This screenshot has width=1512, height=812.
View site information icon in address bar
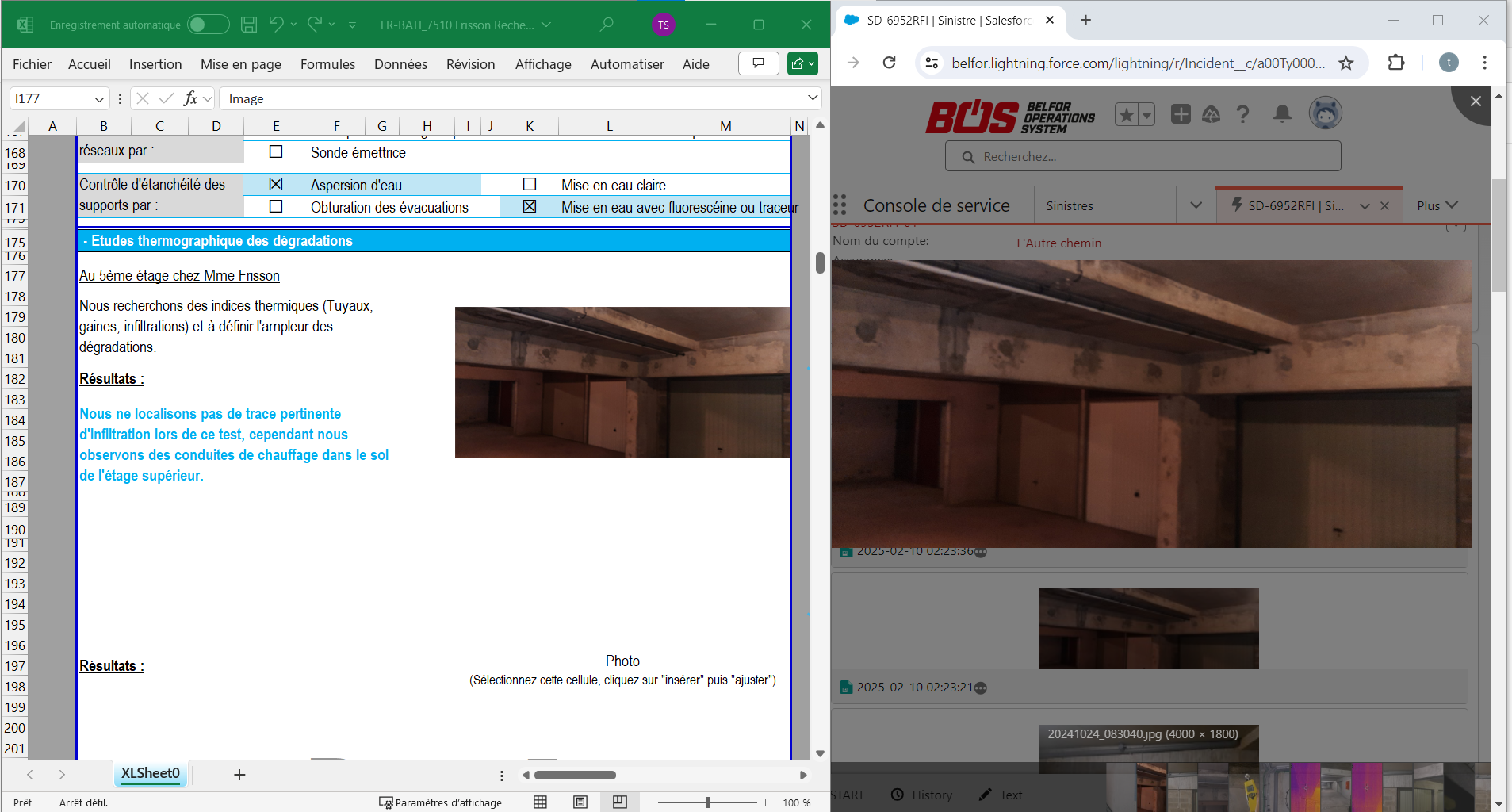tap(932, 63)
